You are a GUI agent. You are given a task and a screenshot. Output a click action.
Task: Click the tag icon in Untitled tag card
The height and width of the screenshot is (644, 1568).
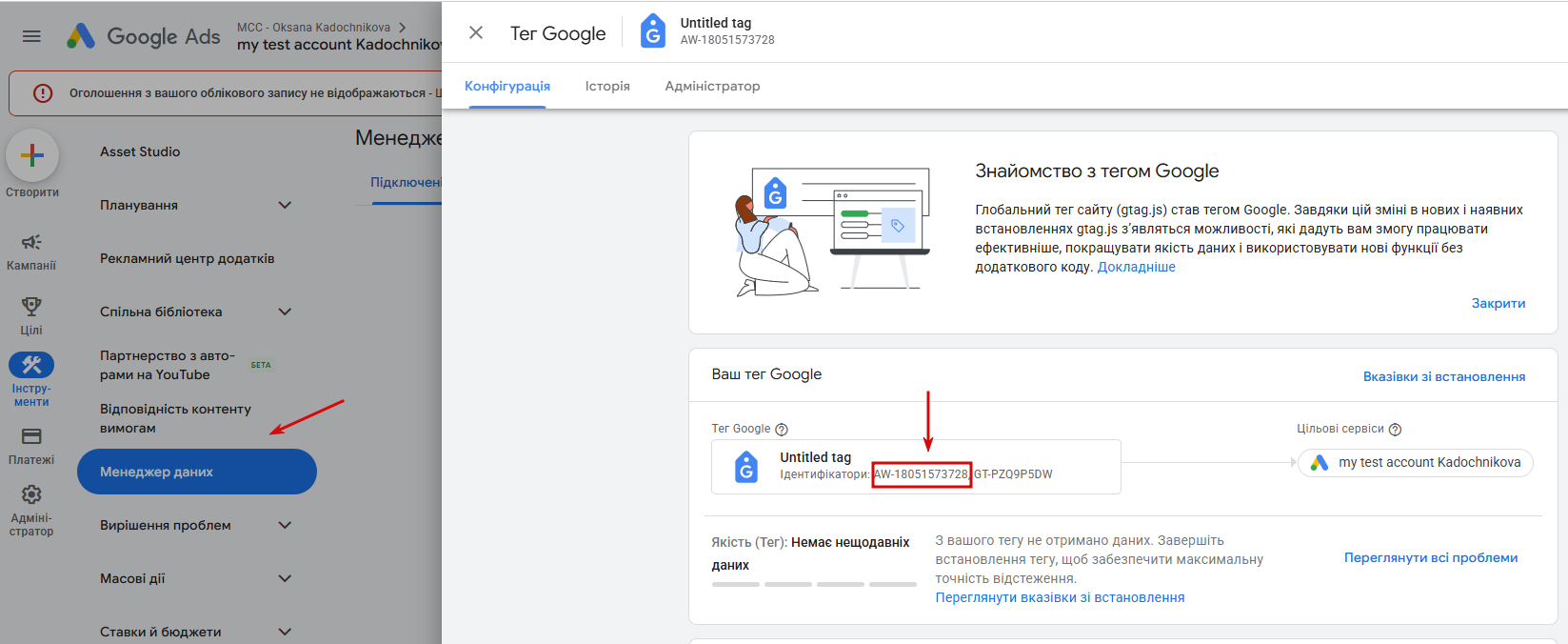(746, 467)
